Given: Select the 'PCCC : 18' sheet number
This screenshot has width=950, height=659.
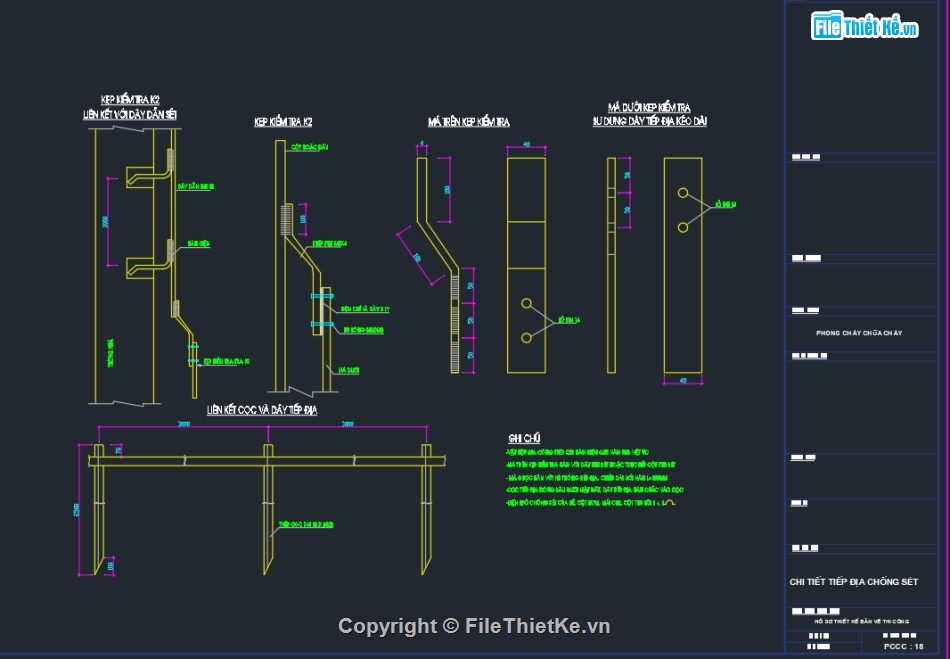Looking at the screenshot, I should [x=903, y=647].
